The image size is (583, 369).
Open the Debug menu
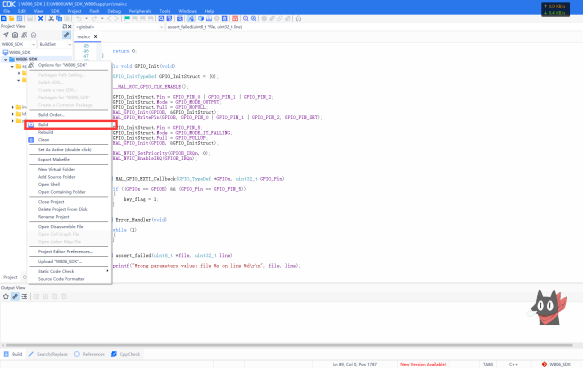click(x=114, y=11)
